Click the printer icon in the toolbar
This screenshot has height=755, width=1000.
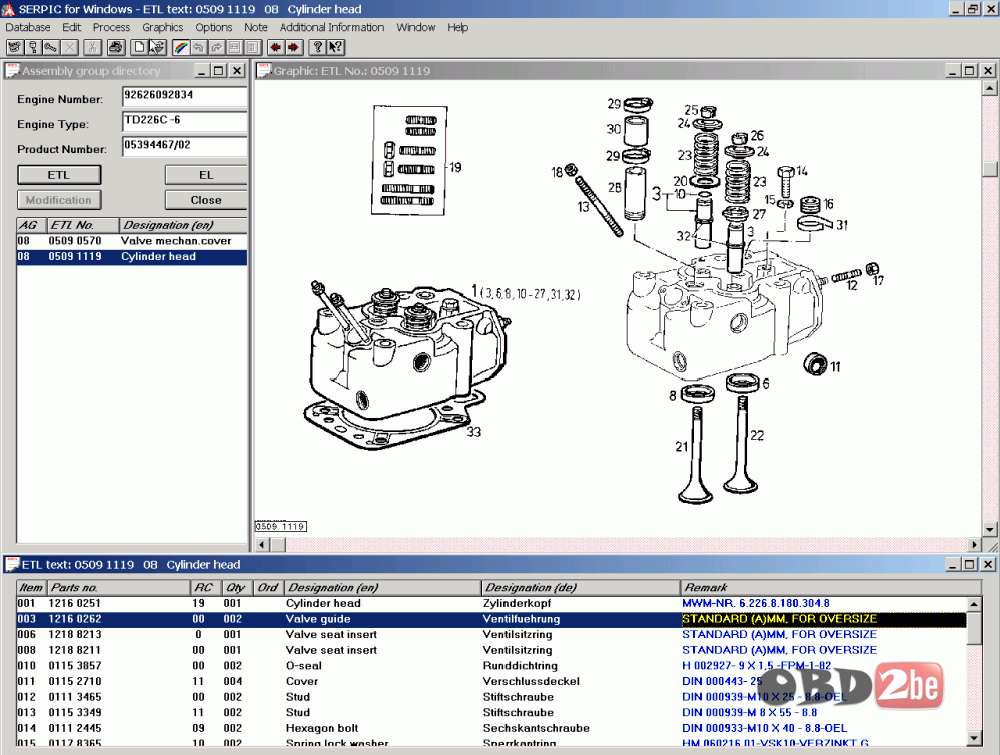tap(115, 47)
